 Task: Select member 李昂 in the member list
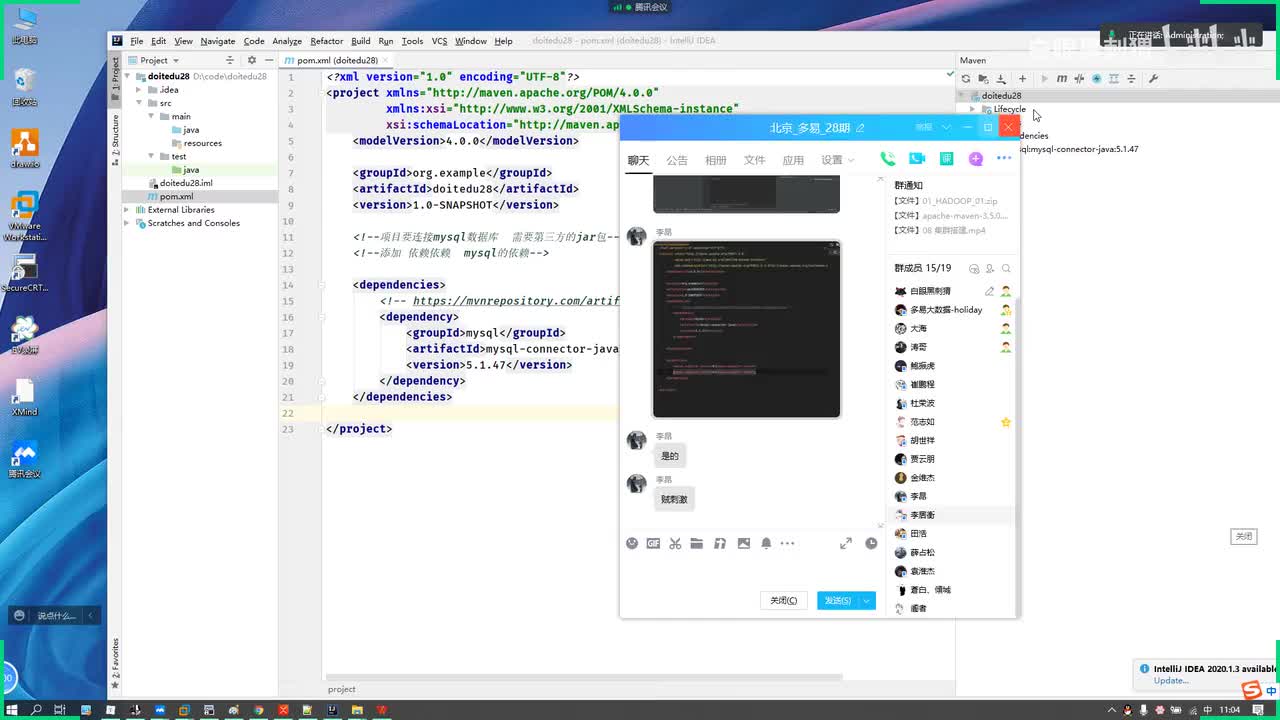click(x=918, y=496)
